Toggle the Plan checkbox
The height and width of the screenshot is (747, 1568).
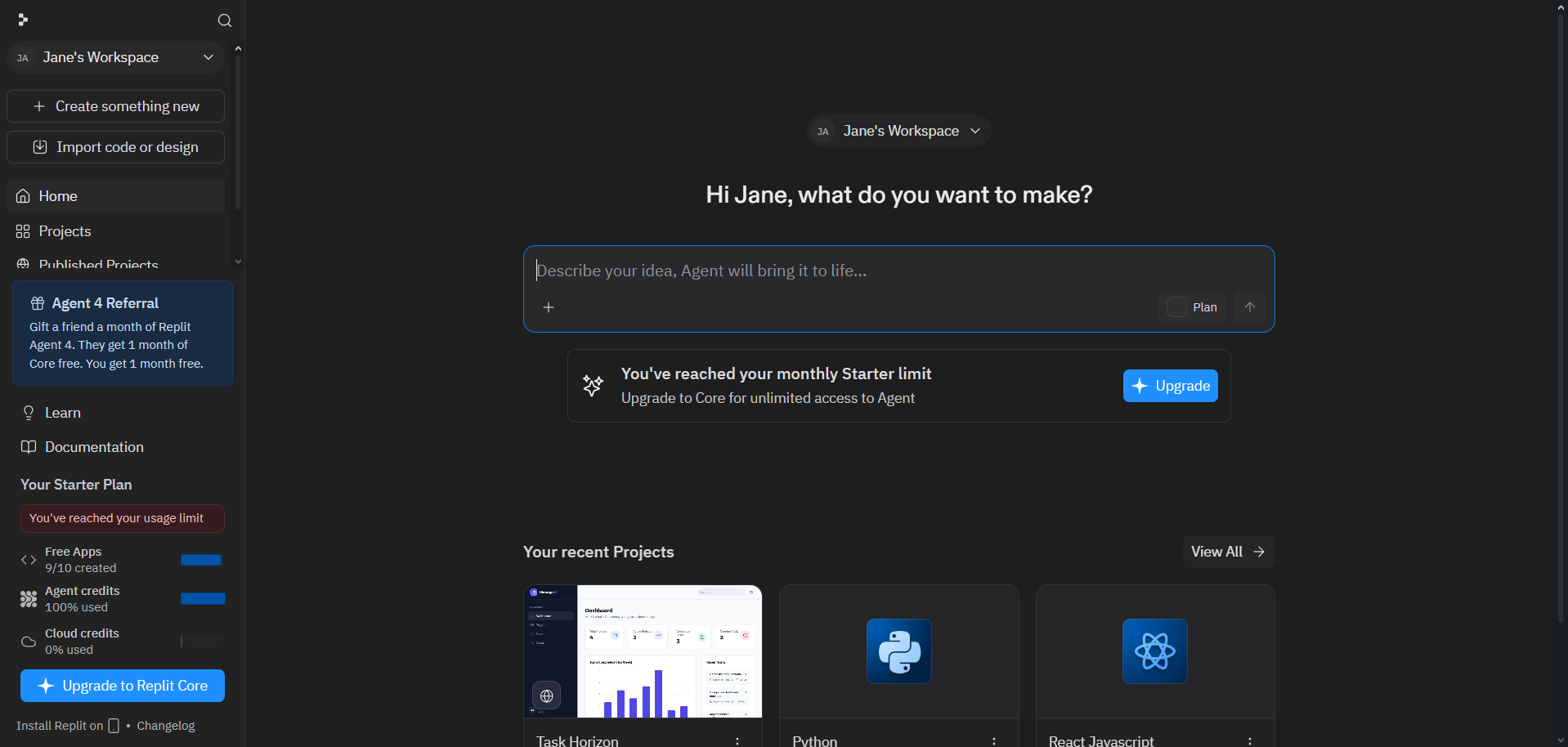click(1176, 307)
